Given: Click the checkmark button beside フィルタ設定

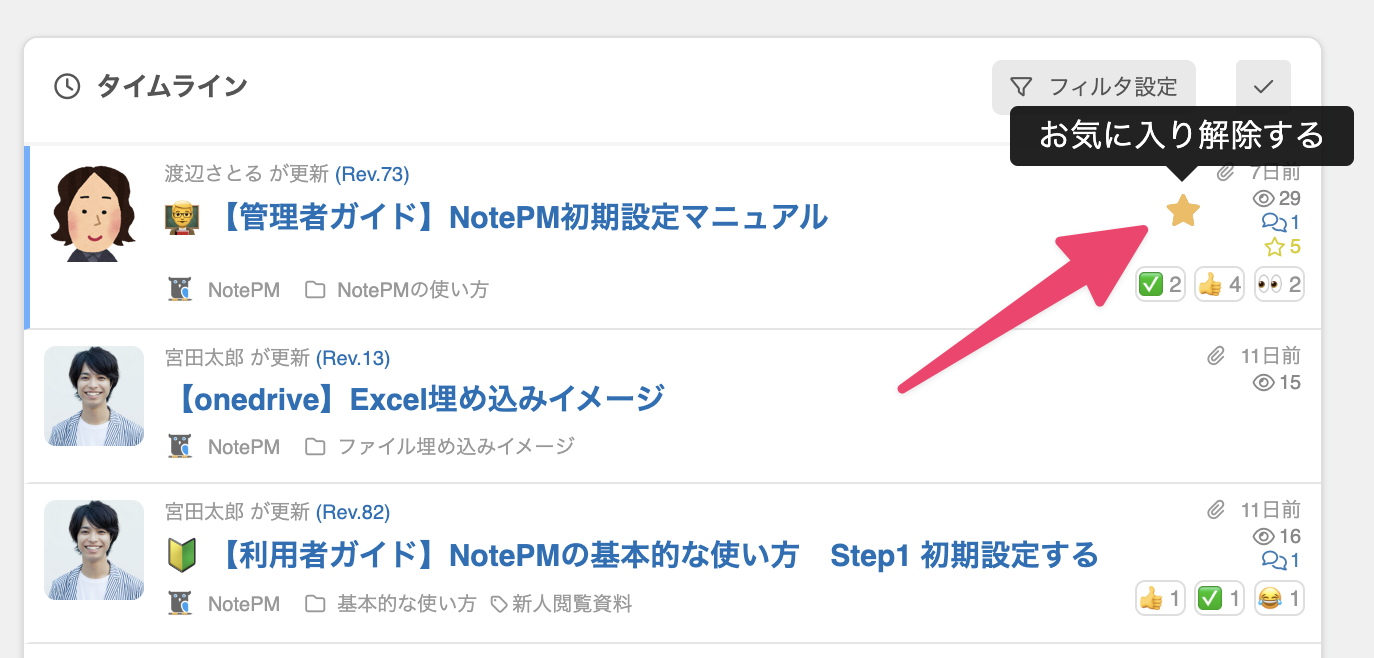Looking at the screenshot, I should (1263, 87).
